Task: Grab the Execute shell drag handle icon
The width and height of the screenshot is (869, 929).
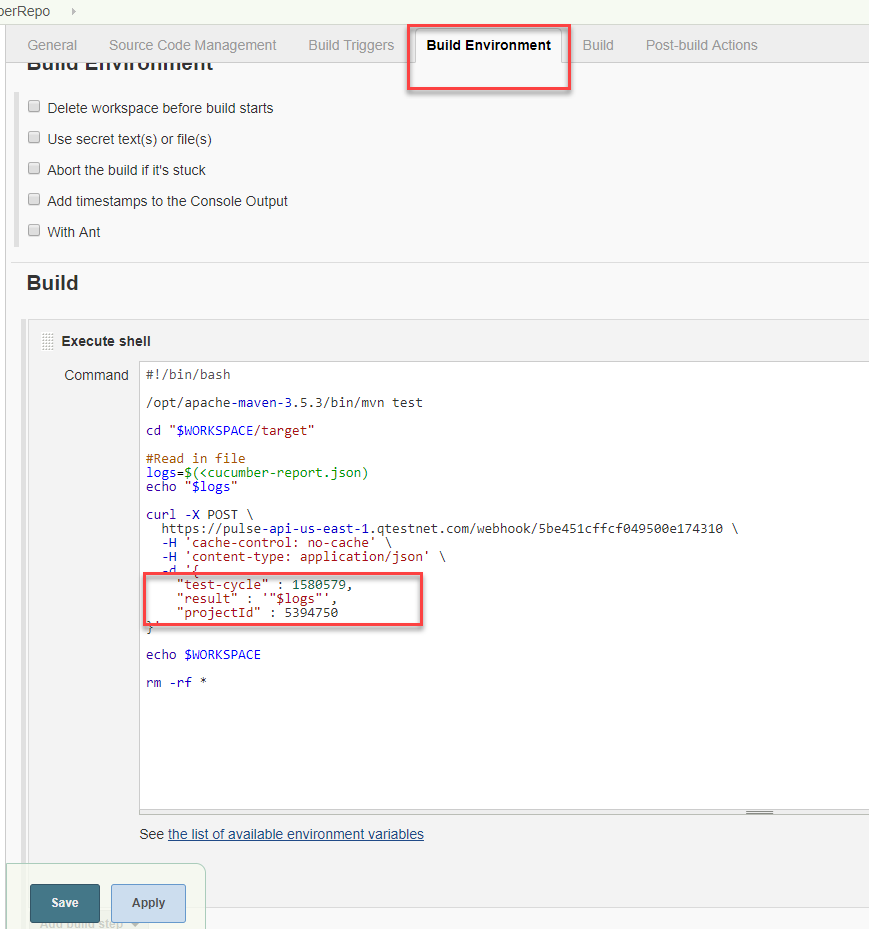Action: pyautogui.click(x=47, y=342)
